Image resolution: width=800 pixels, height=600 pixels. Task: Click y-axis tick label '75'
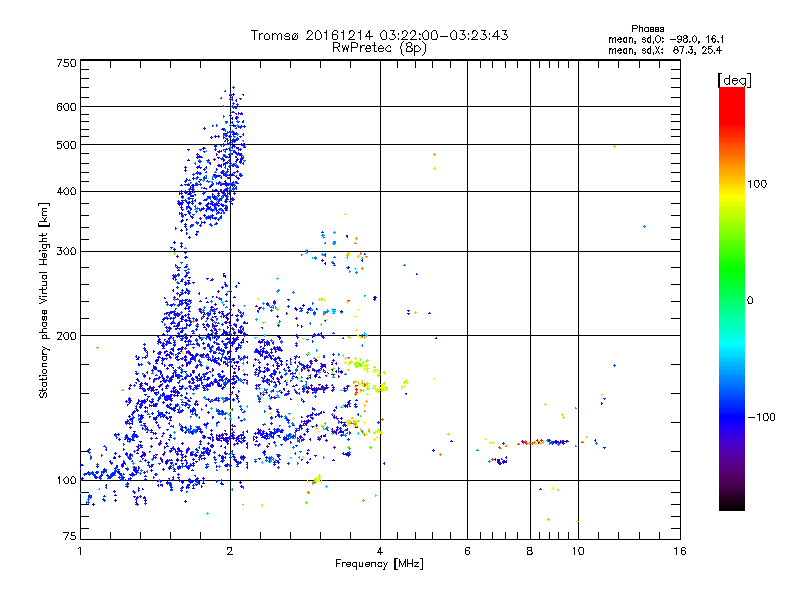tap(70, 536)
